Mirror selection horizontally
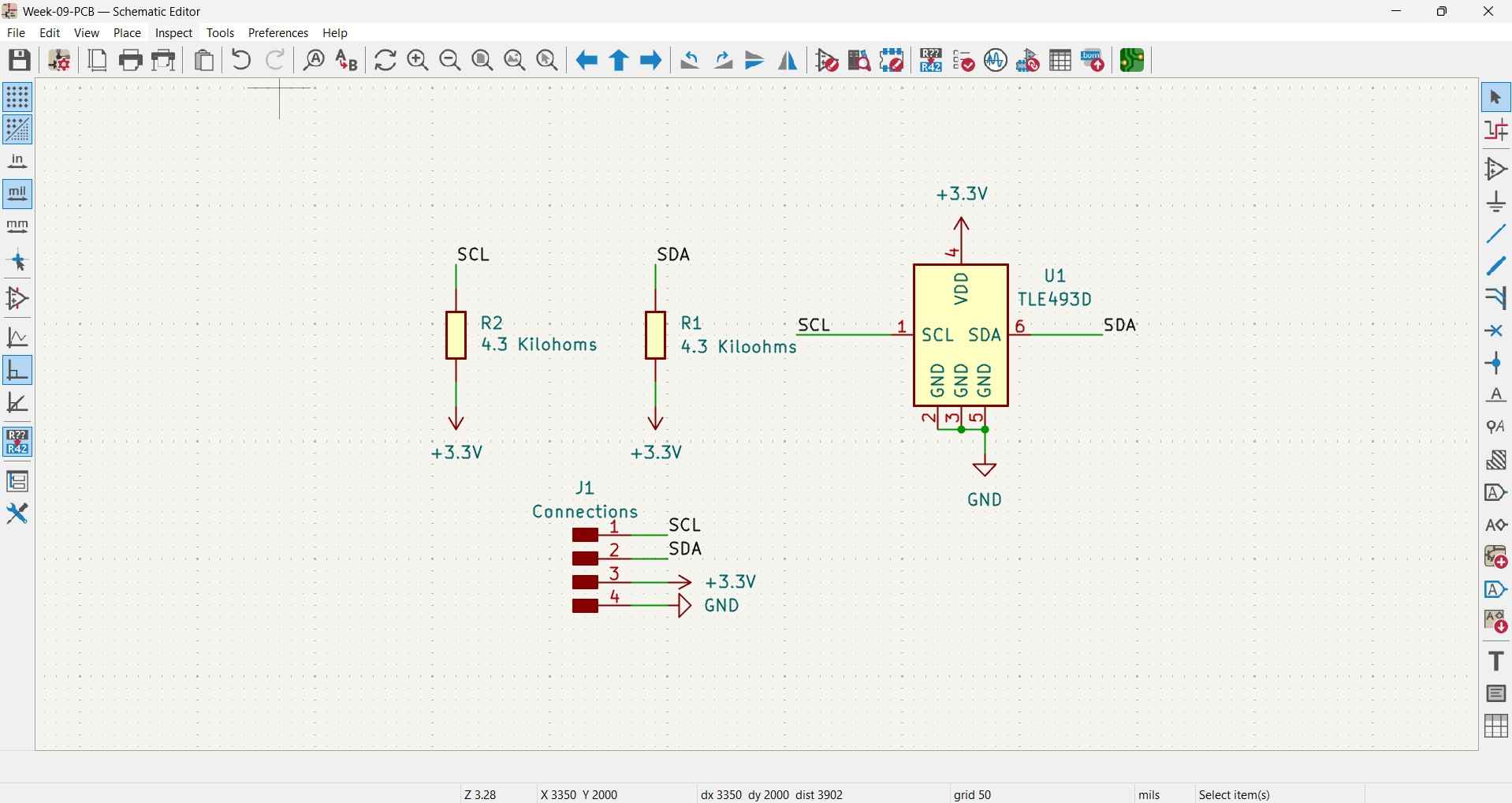Screen dimensions: 1512x803 click(x=788, y=60)
